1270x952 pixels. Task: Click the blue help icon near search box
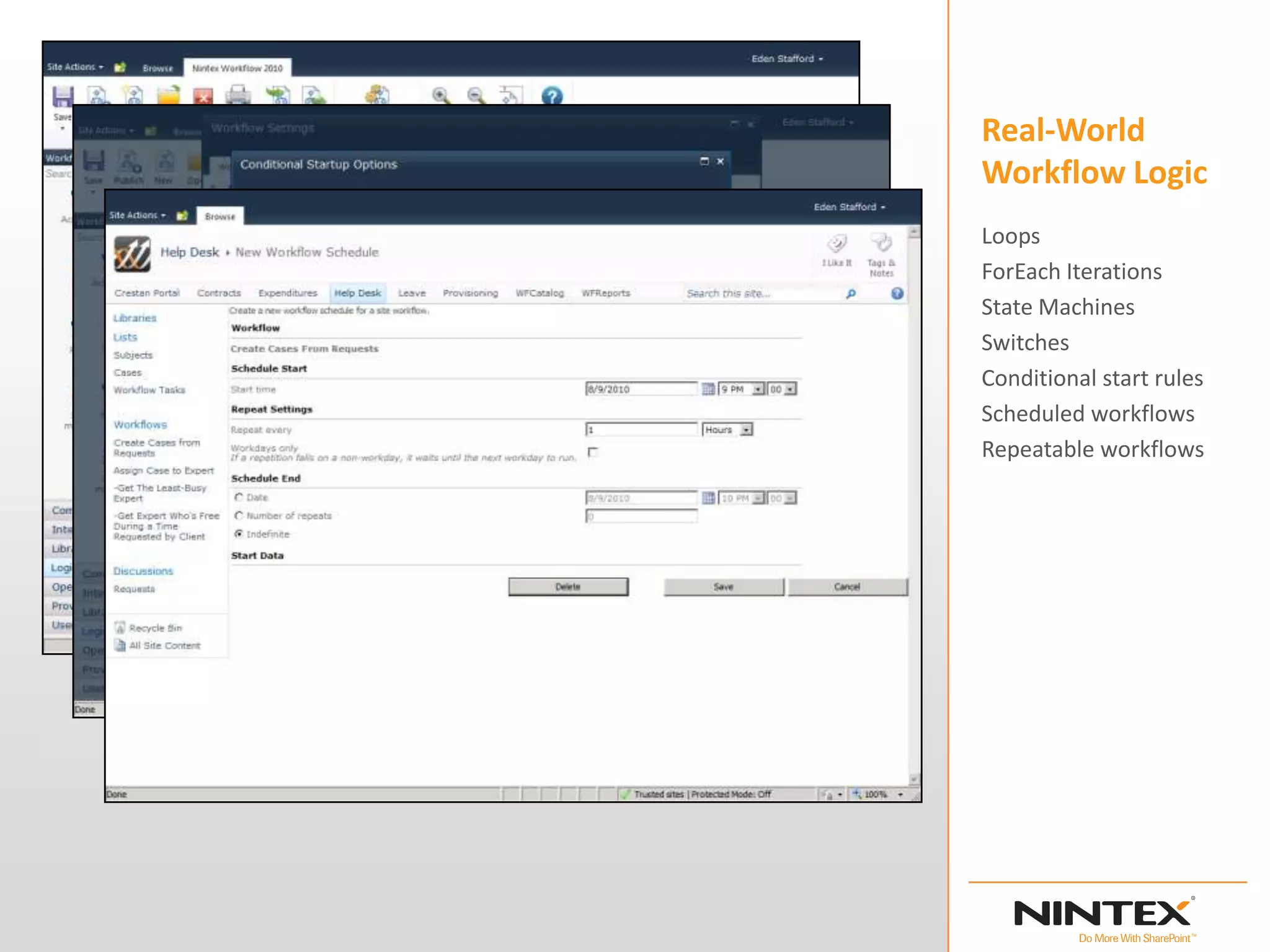point(897,293)
